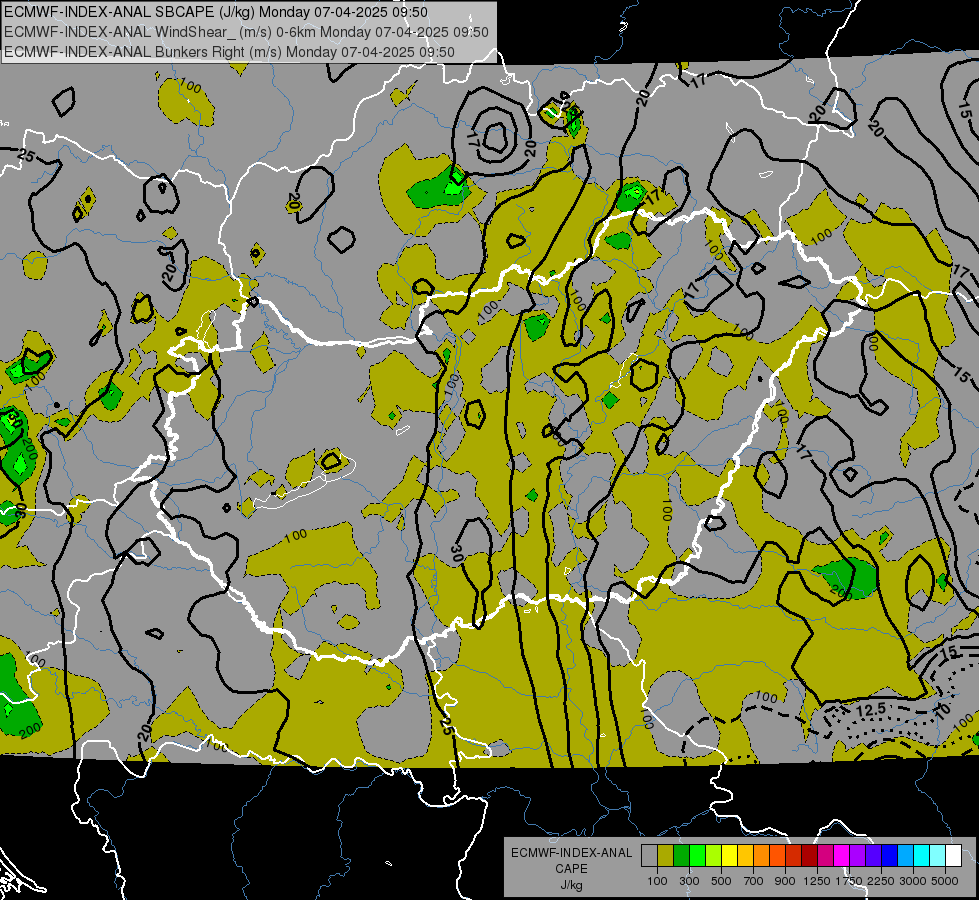Screen dimensions: 979x900
Task: Click the legend tick label 500
Action: click(x=721, y=881)
